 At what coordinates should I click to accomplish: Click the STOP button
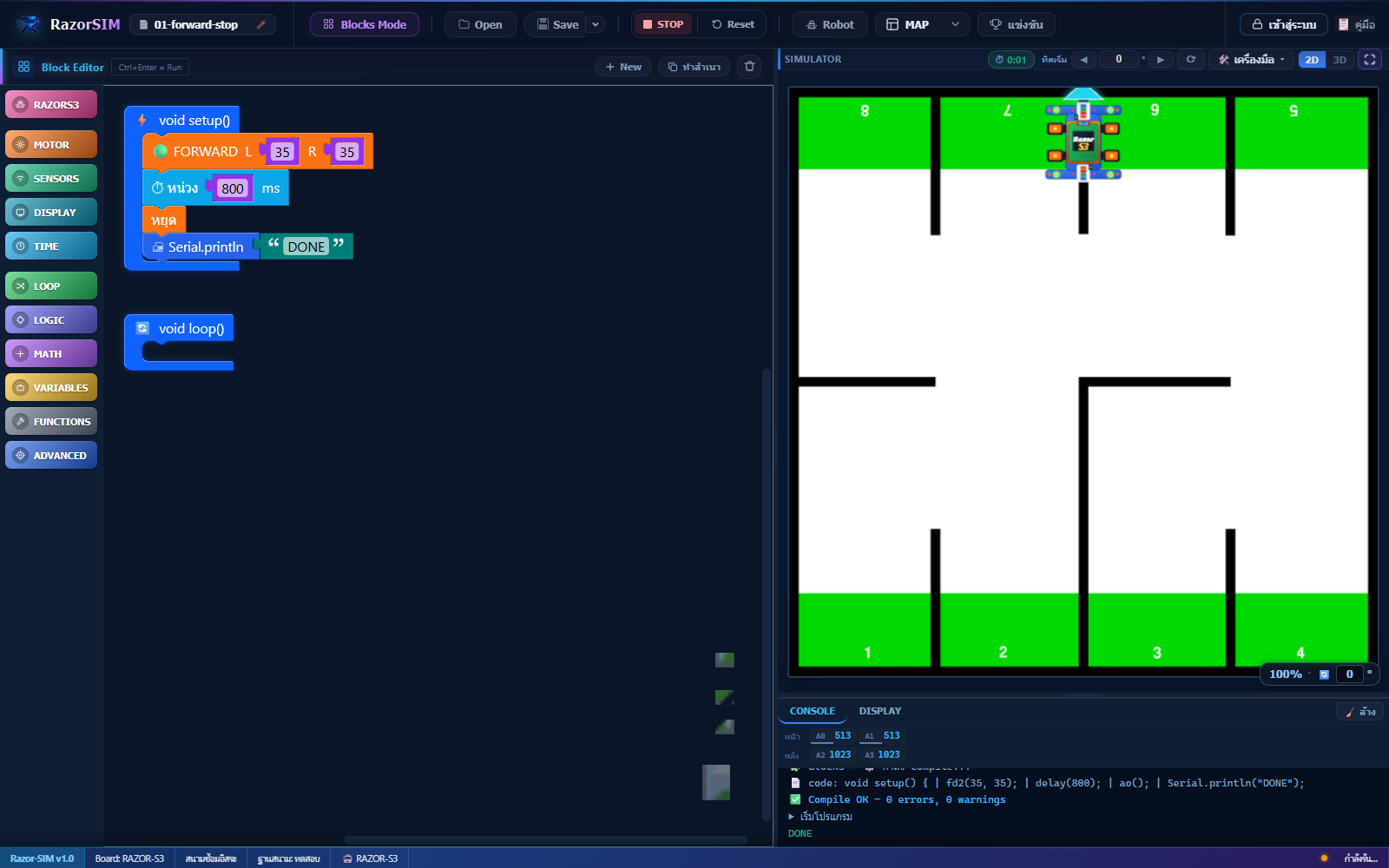tap(663, 24)
